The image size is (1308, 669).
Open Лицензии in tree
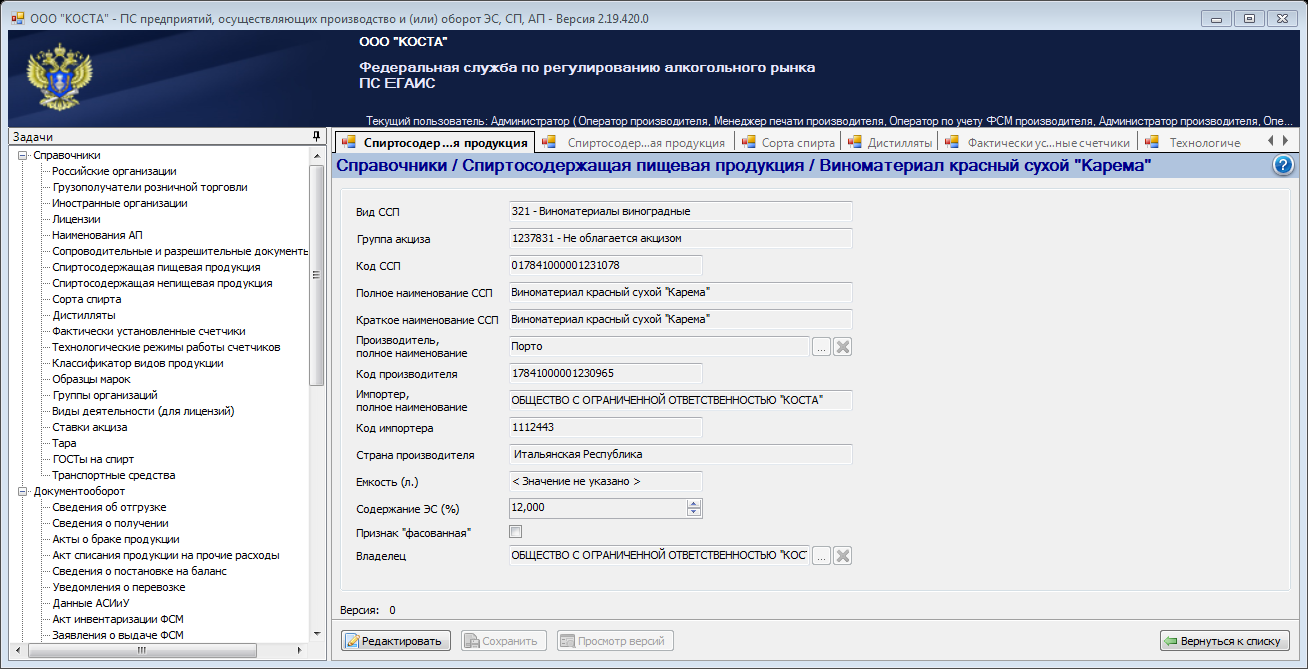tap(76, 219)
